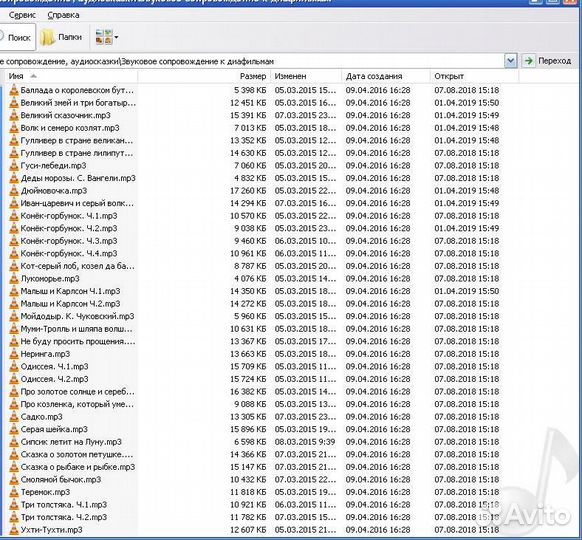Open the Папки folders toolbar button
The image size is (582, 540).
coord(61,37)
